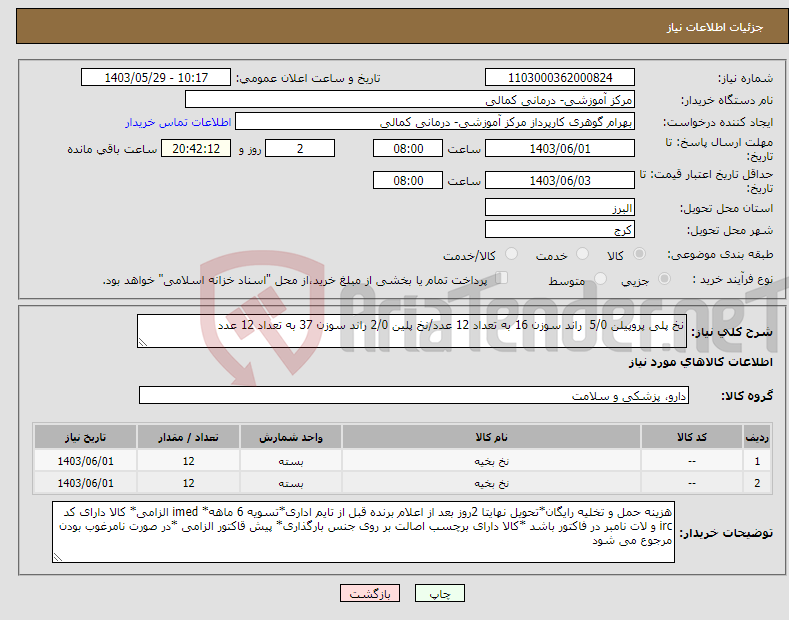Click the response deadline date 1403/06/01 field
Screen dimensions: 789x620
[x=560, y=148]
